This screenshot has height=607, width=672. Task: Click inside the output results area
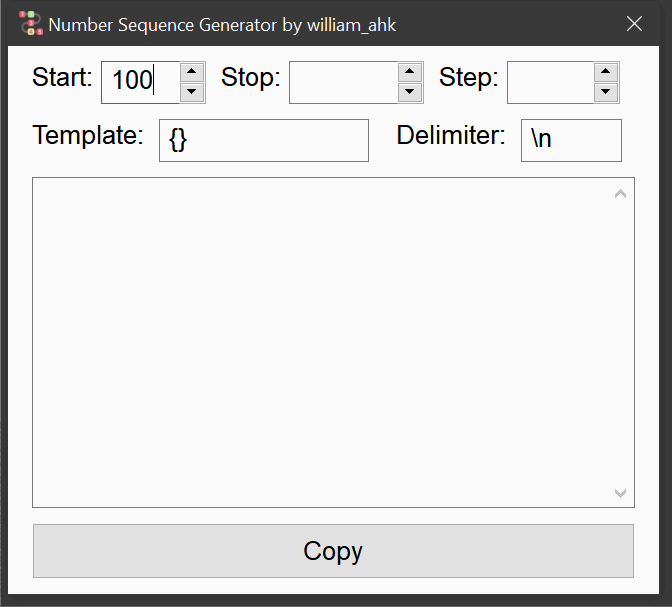tap(321, 342)
